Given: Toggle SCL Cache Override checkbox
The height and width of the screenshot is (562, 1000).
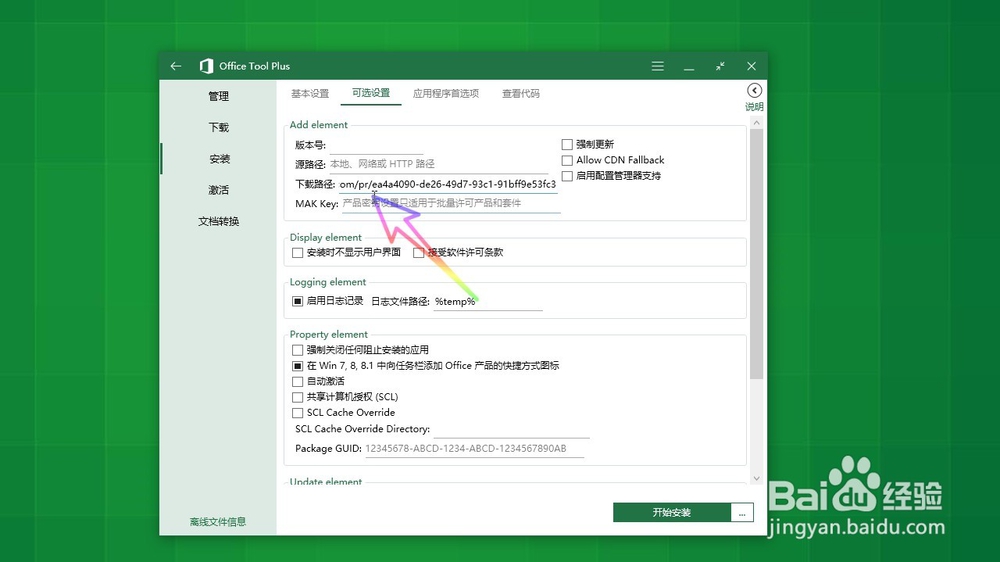Looking at the screenshot, I should (297, 413).
